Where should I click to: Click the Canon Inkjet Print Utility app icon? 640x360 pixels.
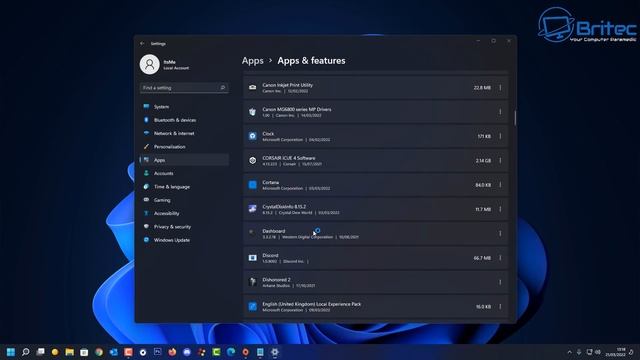(253, 87)
